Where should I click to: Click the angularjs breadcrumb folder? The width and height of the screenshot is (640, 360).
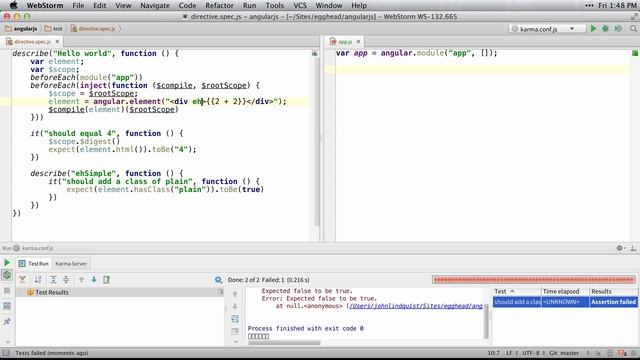[x=21, y=29]
